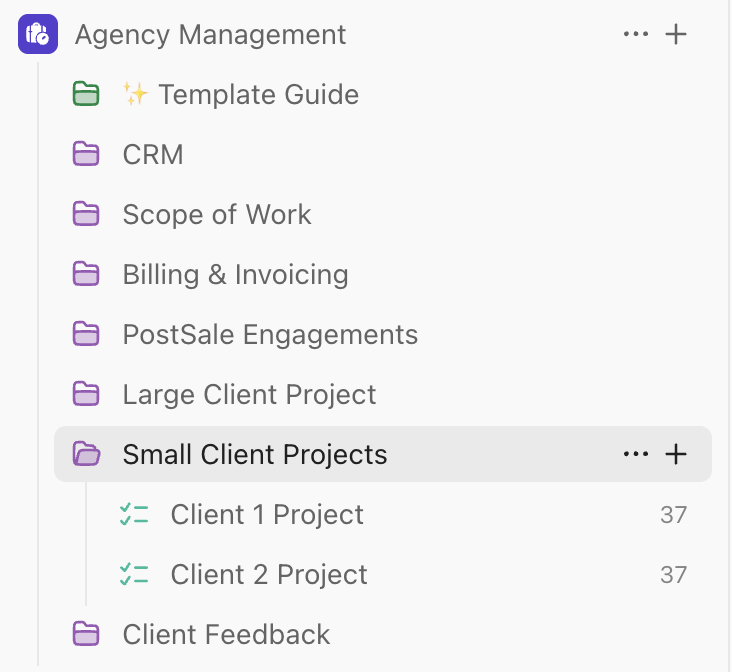This screenshot has width=732, height=672.
Task: Click the Agency Management space icon
Action: pos(38,35)
